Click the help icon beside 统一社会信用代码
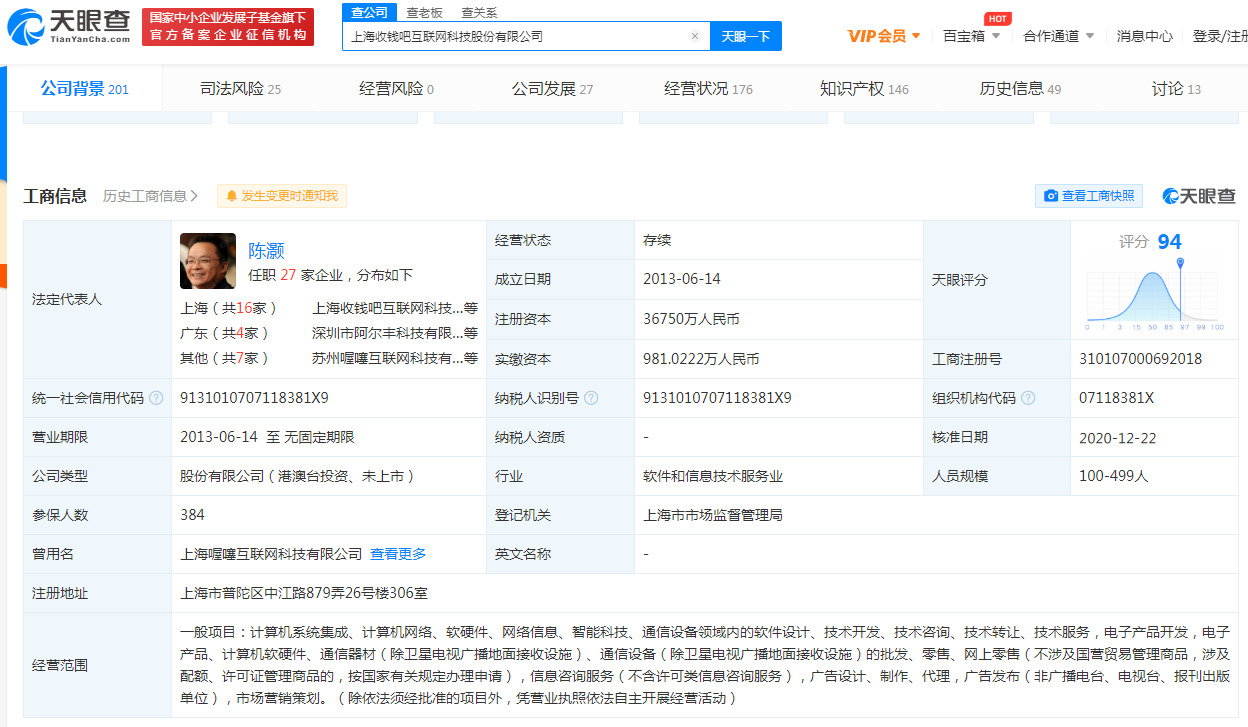1248x727 pixels. pos(156,398)
